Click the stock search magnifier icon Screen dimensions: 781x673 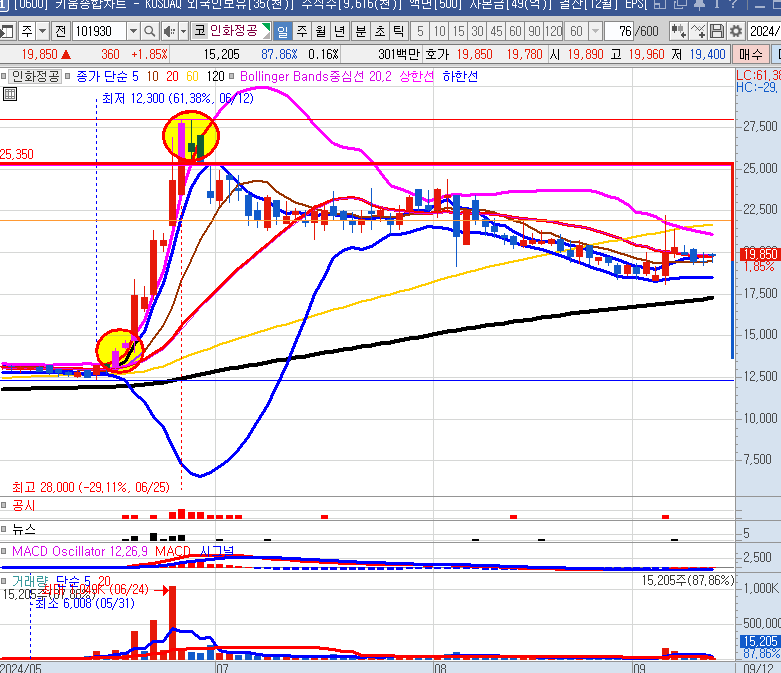click(151, 31)
